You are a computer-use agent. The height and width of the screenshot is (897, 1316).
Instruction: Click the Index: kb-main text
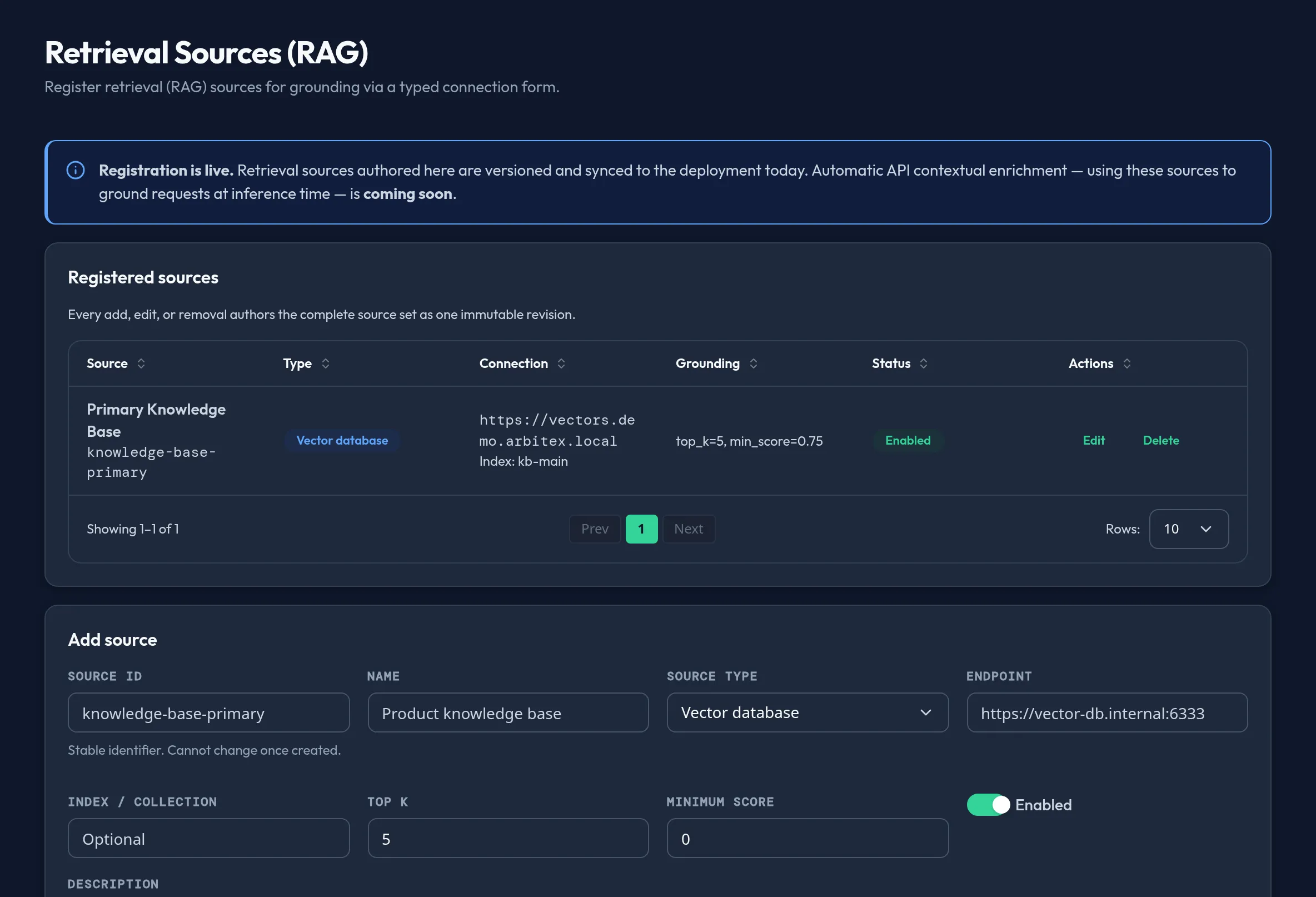(523, 461)
